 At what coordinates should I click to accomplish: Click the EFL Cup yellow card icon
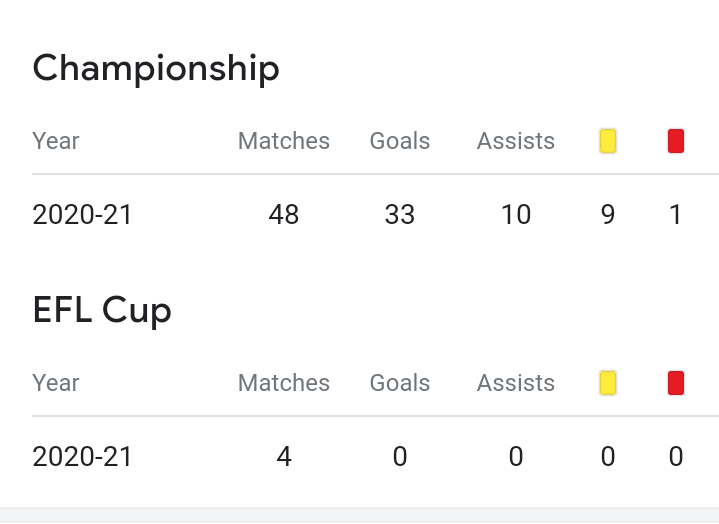click(x=608, y=383)
